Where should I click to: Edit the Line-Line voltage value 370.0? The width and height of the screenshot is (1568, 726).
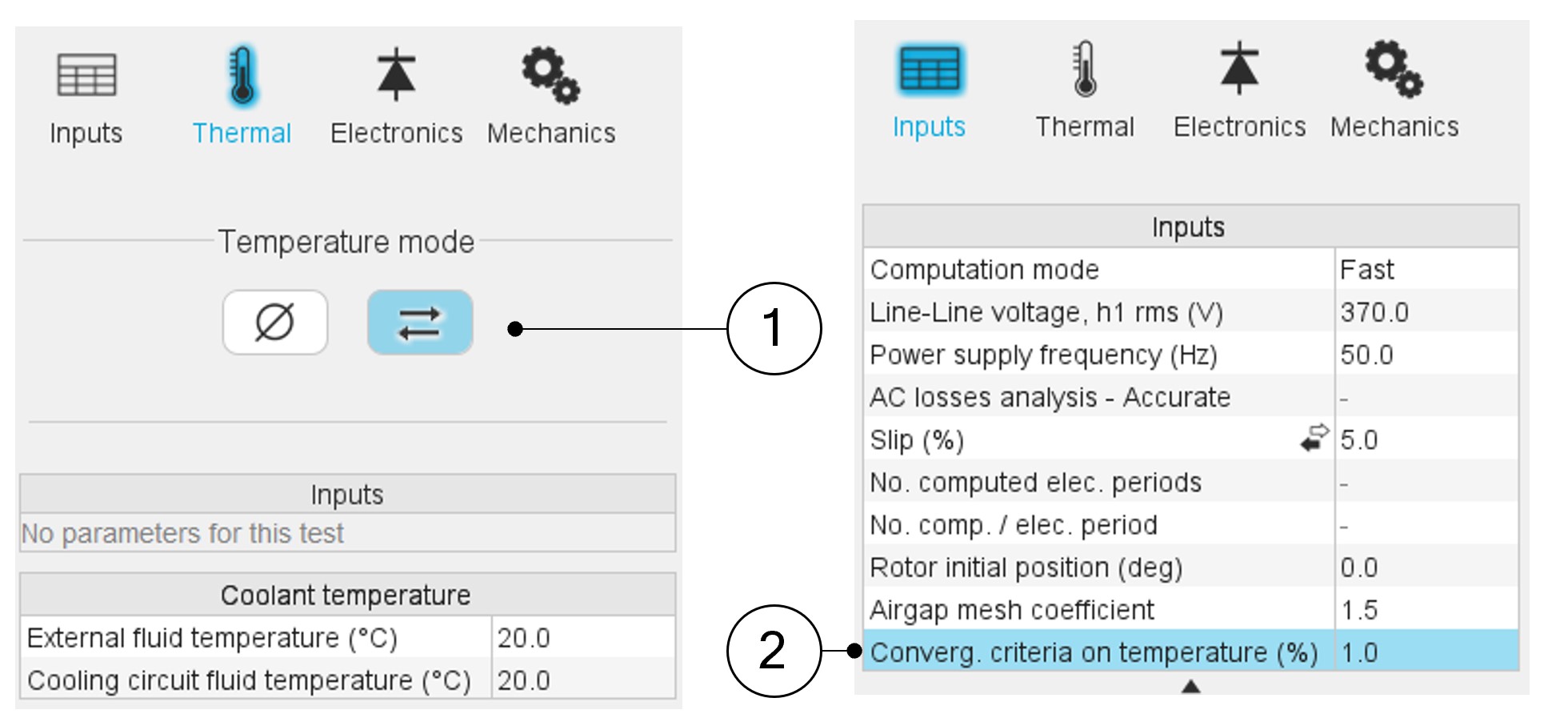[1426, 312]
